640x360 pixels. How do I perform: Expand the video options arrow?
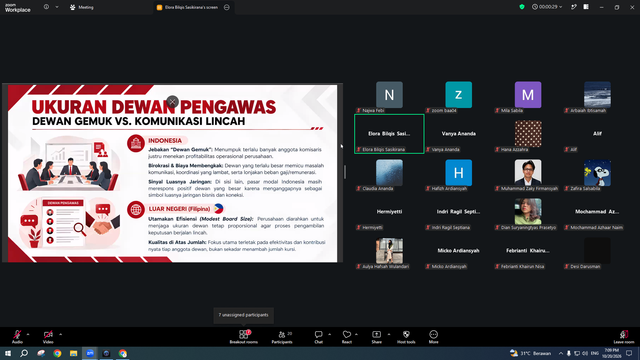(60, 334)
